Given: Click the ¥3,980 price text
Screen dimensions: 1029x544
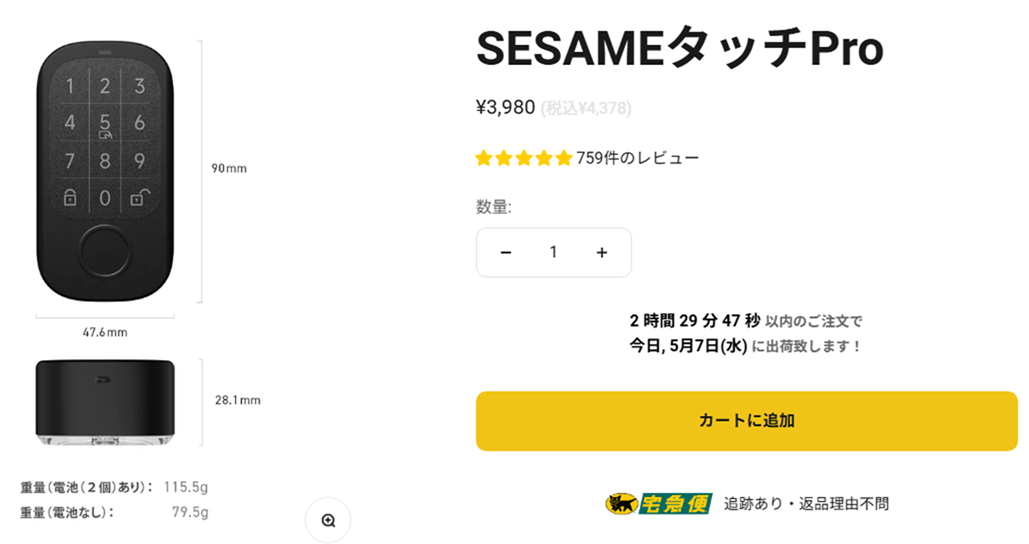Looking at the screenshot, I should tap(505, 108).
